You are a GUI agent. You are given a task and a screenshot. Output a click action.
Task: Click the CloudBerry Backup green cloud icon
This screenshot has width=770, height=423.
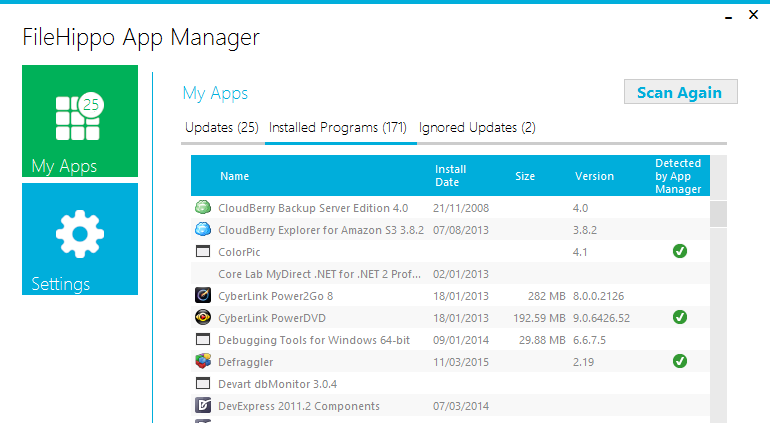tap(203, 207)
